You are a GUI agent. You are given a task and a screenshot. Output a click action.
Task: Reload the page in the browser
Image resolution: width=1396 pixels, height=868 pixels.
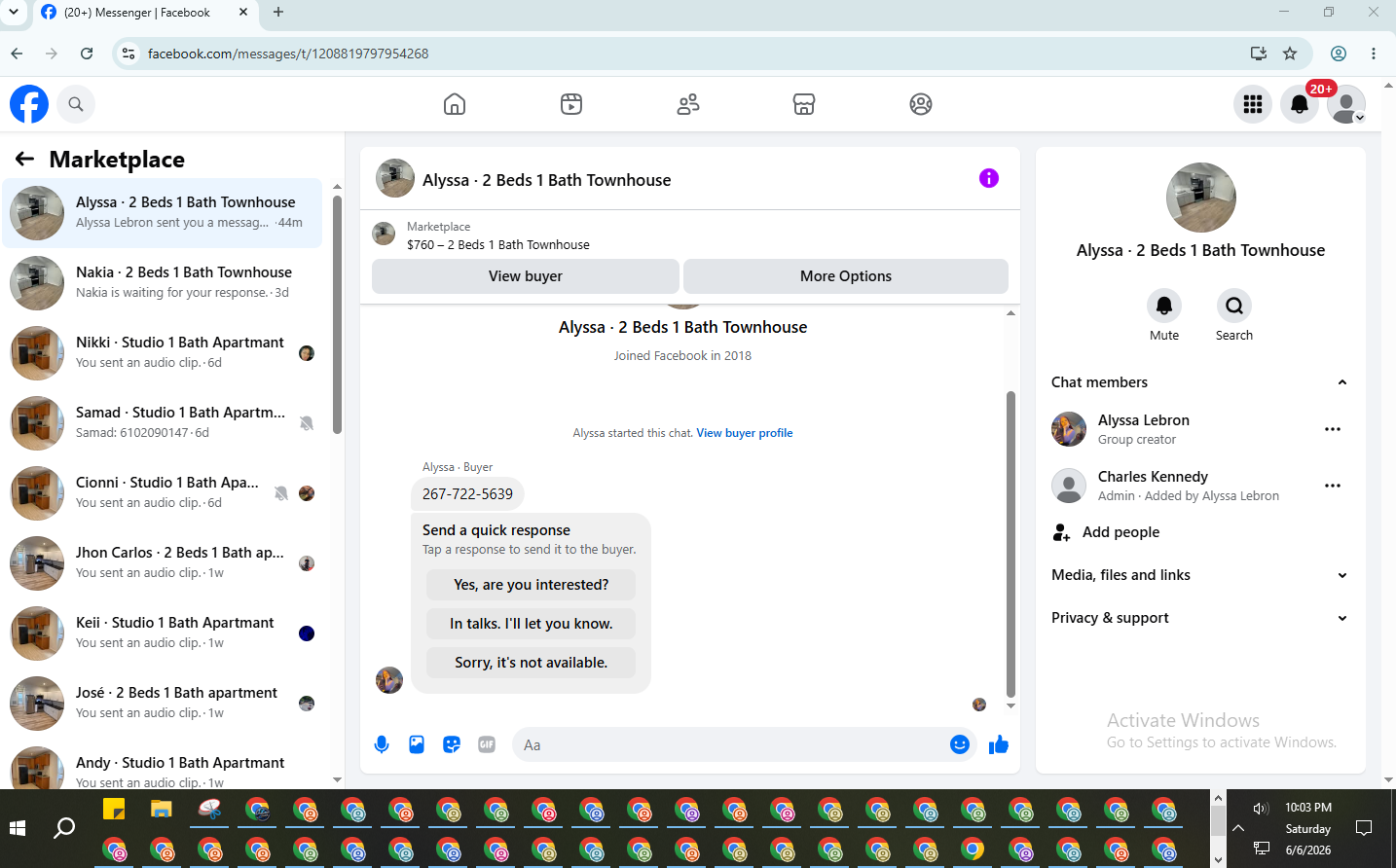coord(87,54)
